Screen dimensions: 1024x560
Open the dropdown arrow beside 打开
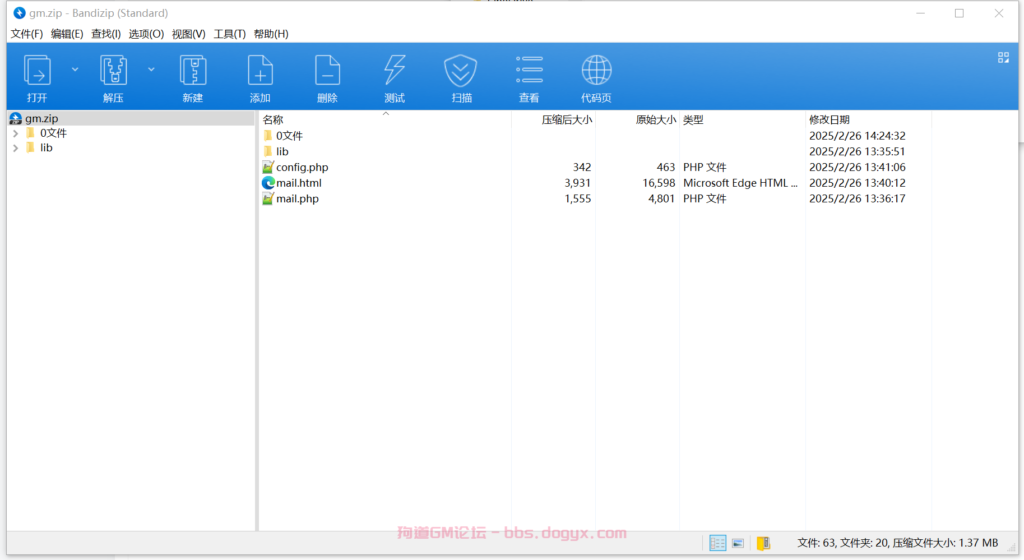click(x=75, y=70)
